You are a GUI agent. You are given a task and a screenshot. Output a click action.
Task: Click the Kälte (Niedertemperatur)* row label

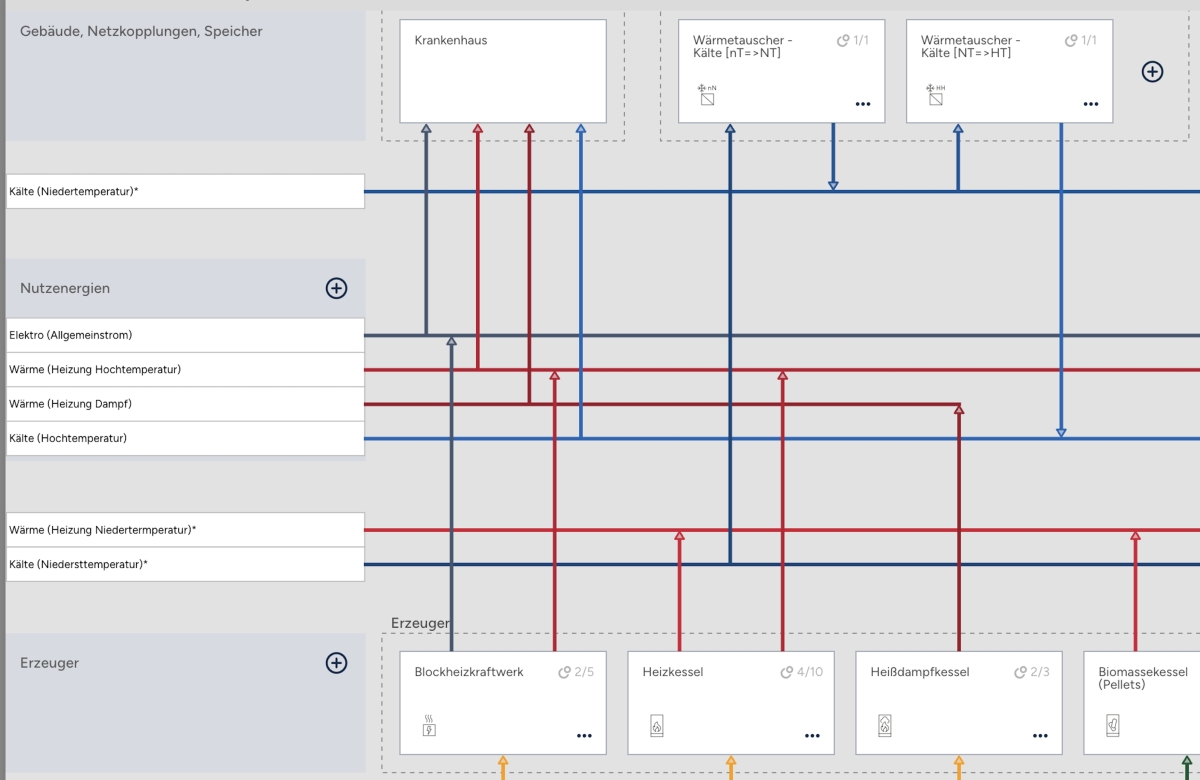point(185,191)
